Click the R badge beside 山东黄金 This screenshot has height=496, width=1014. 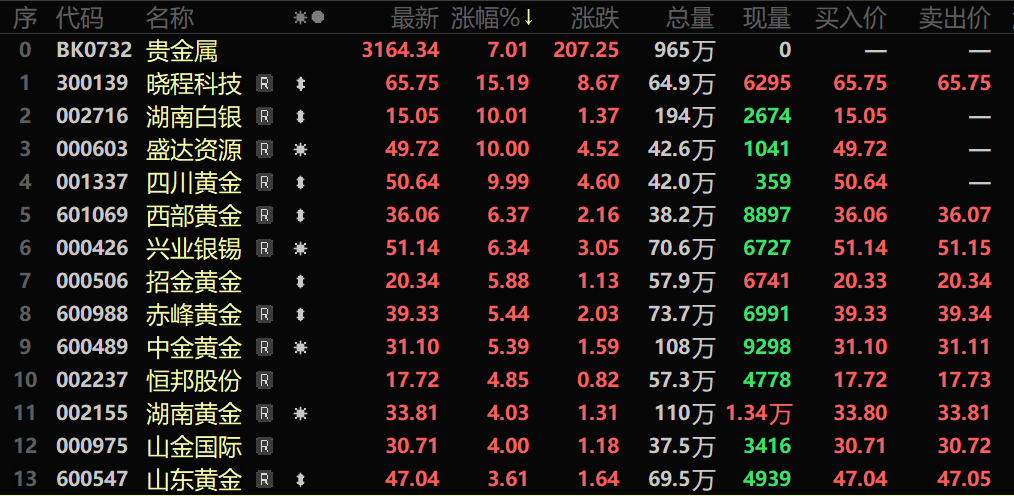(x=264, y=479)
